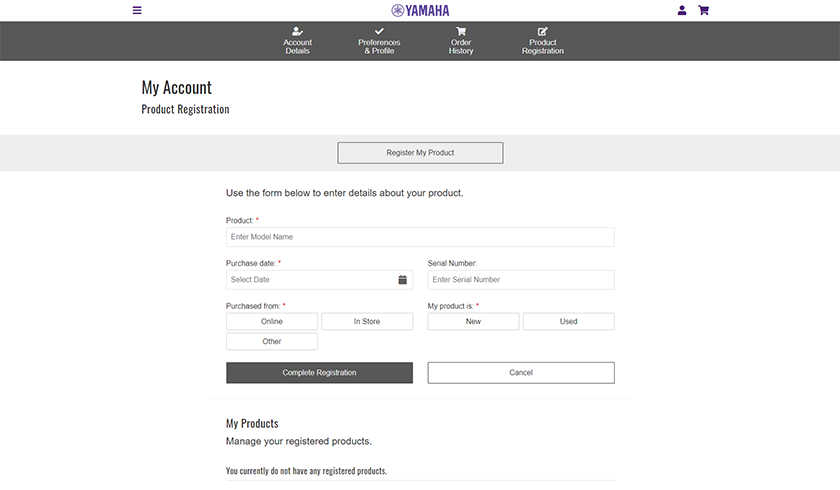Click the Preferences & Profile checkmark icon
The image size is (840, 490).
click(379, 32)
